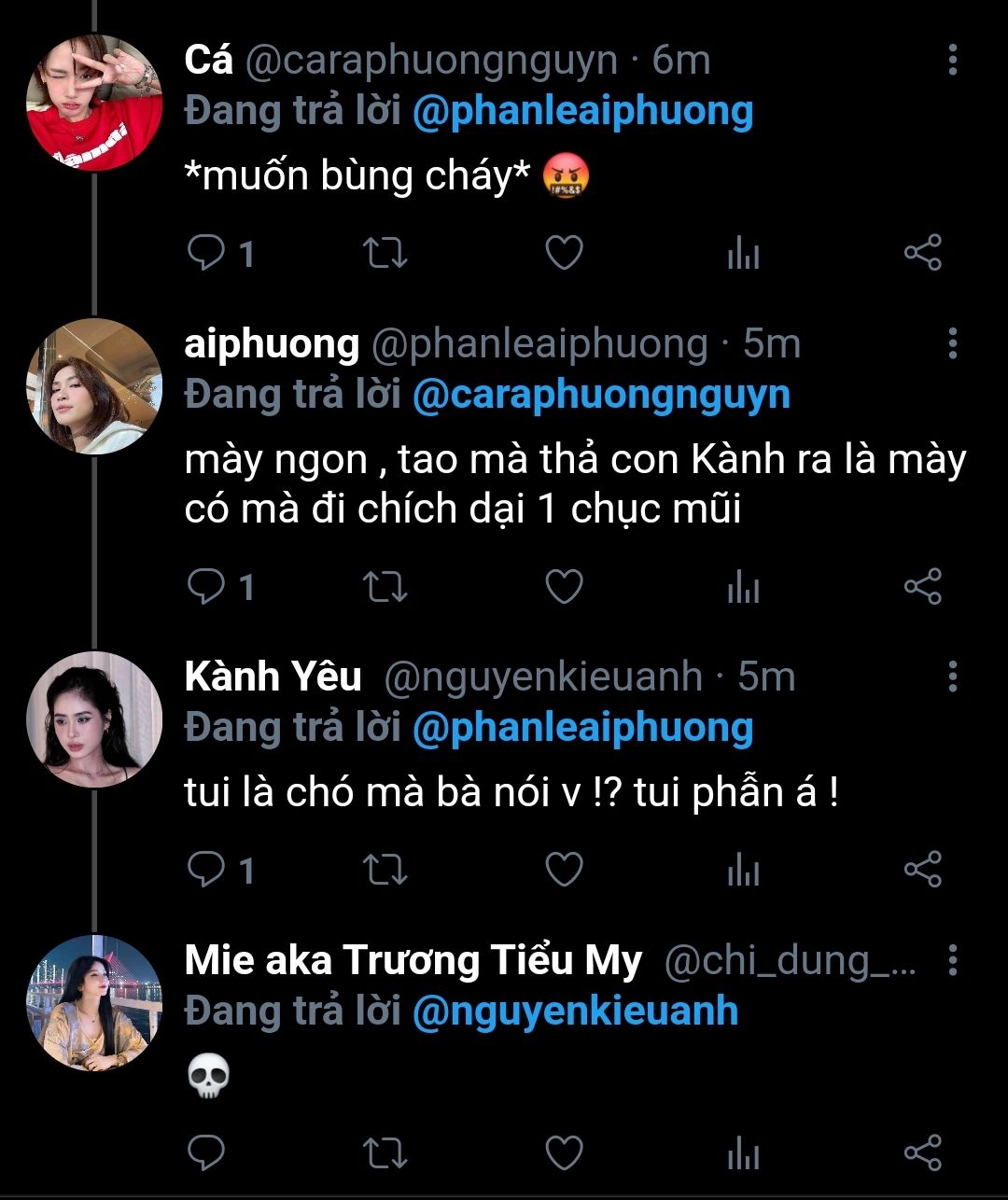The width and height of the screenshot is (1008, 1200).
Task: Open more options on aiphuong's tweet
Action: 952,343
